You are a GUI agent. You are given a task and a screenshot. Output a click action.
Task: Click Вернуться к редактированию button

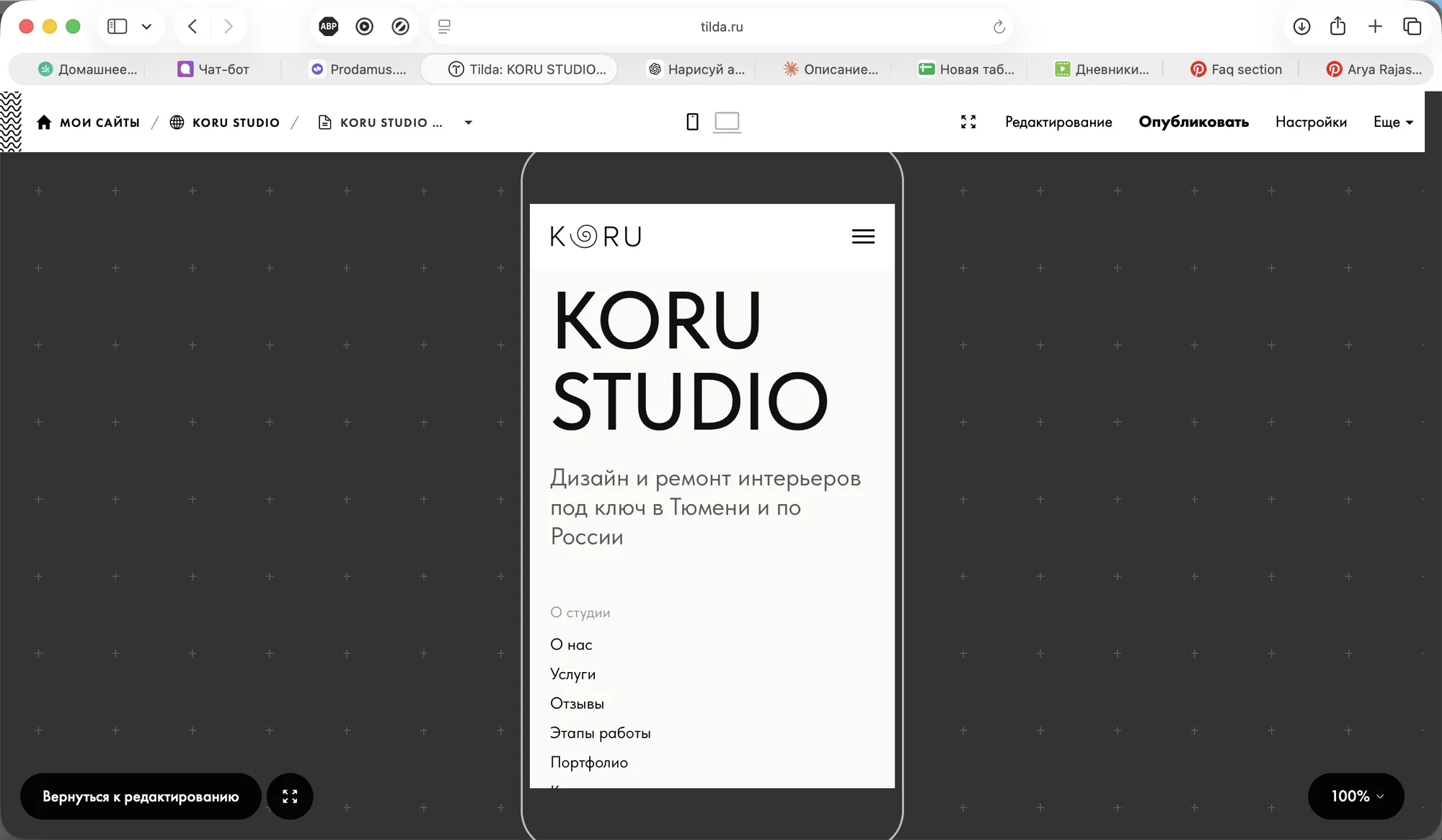click(141, 796)
